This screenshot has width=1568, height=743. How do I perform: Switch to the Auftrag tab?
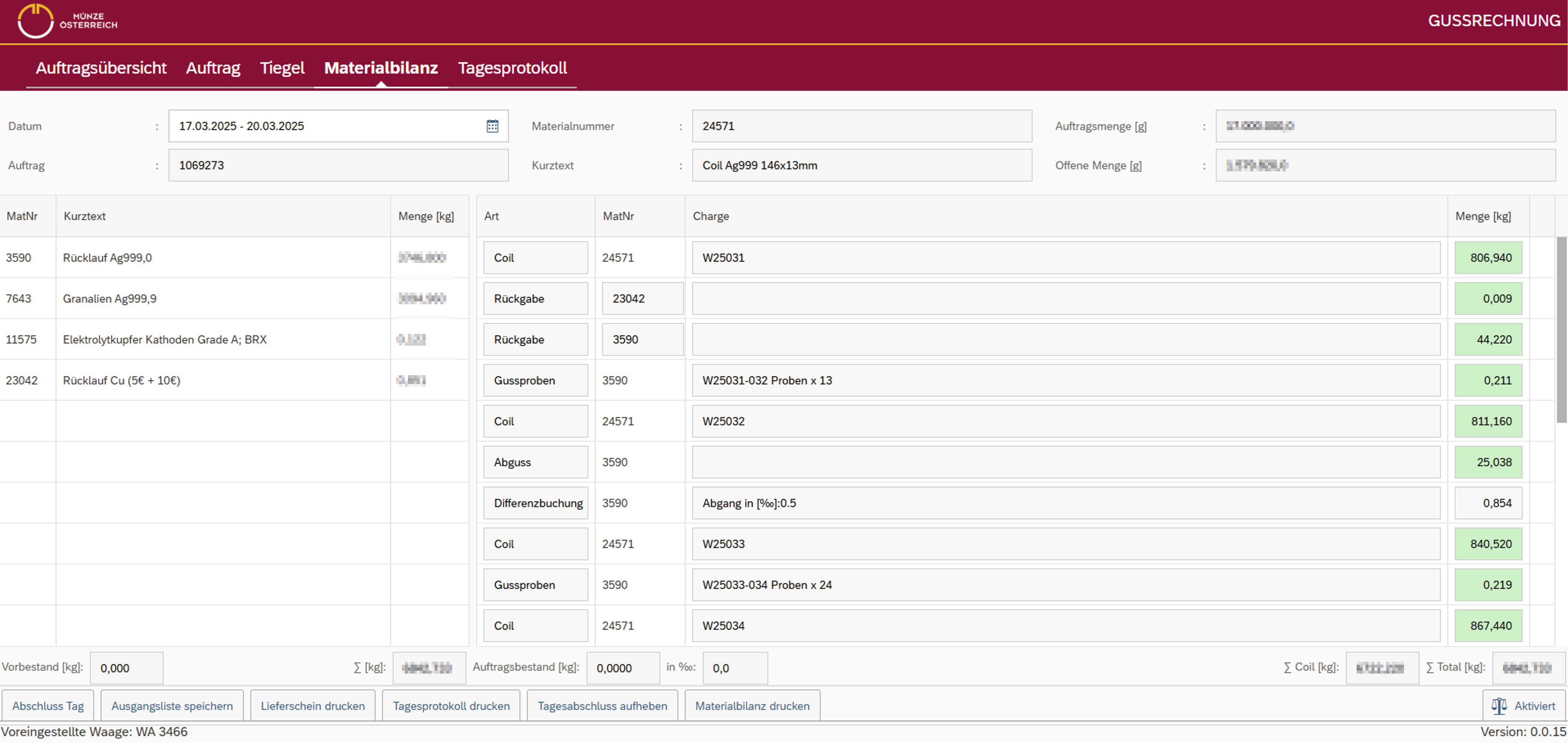pyautogui.click(x=212, y=68)
